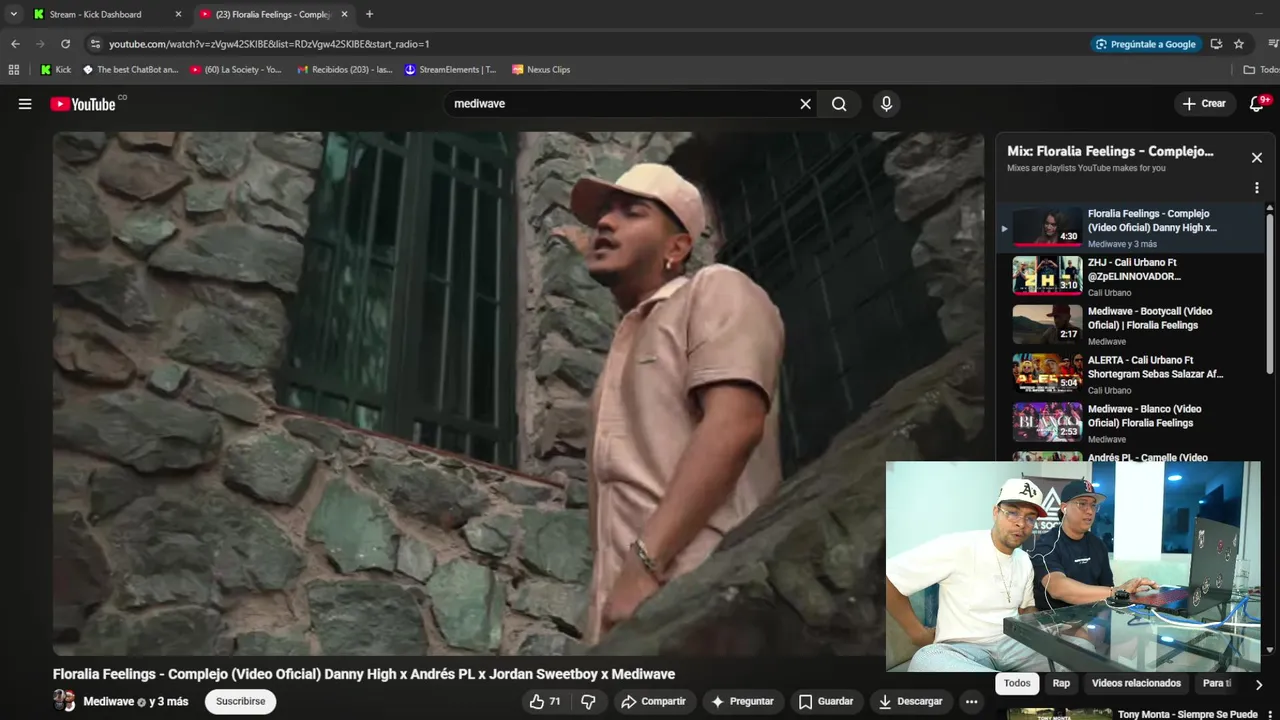Open the Mediwave channel name link
This screenshot has width=1280, height=720.
[x=108, y=702]
